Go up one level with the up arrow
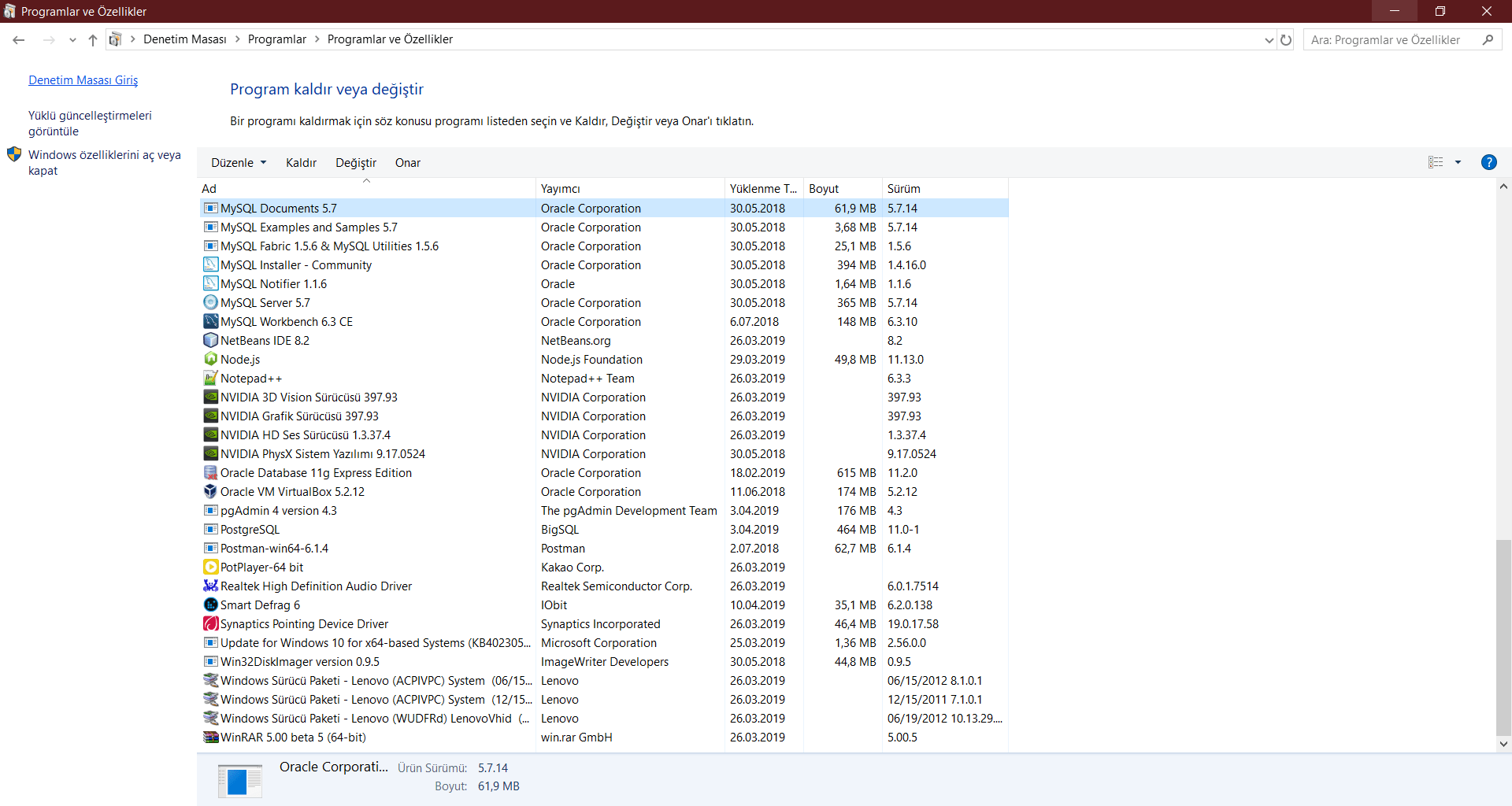 (93, 39)
